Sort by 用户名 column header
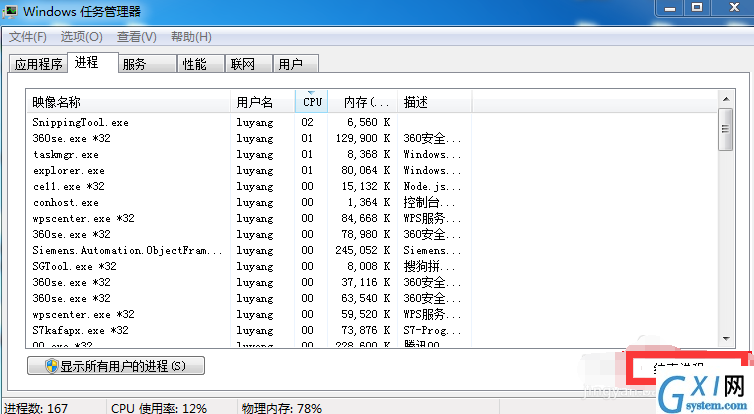The height and width of the screenshot is (414, 754). (263, 102)
